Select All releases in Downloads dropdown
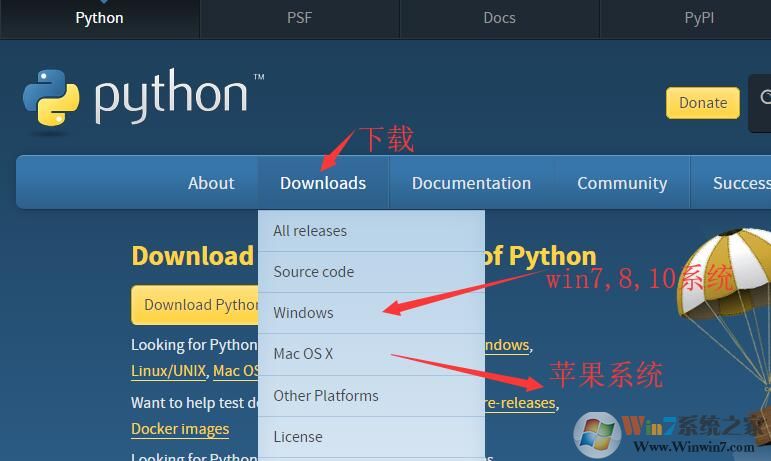Viewport: 771px width, 461px height. pos(371,231)
